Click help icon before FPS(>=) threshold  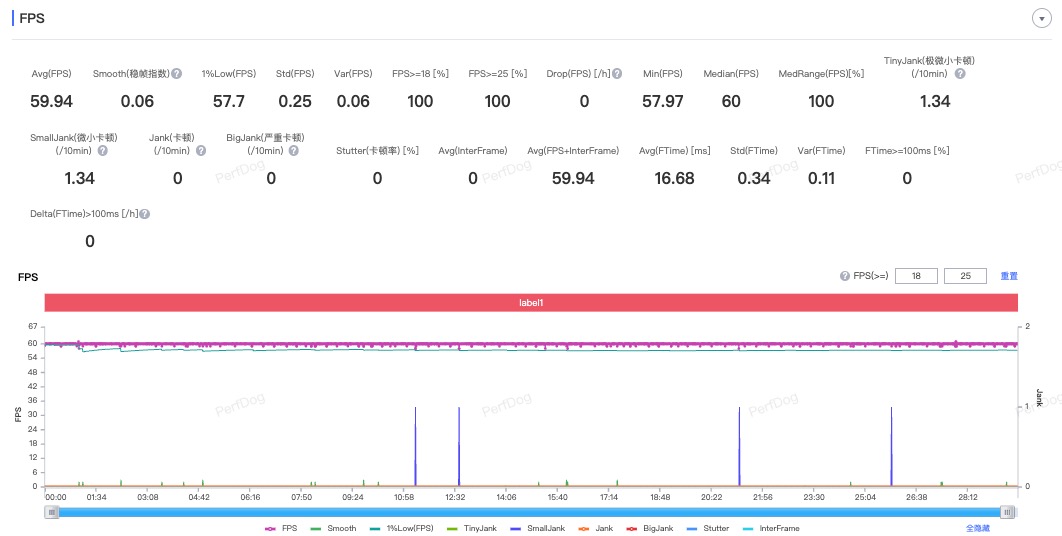click(x=845, y=276)
